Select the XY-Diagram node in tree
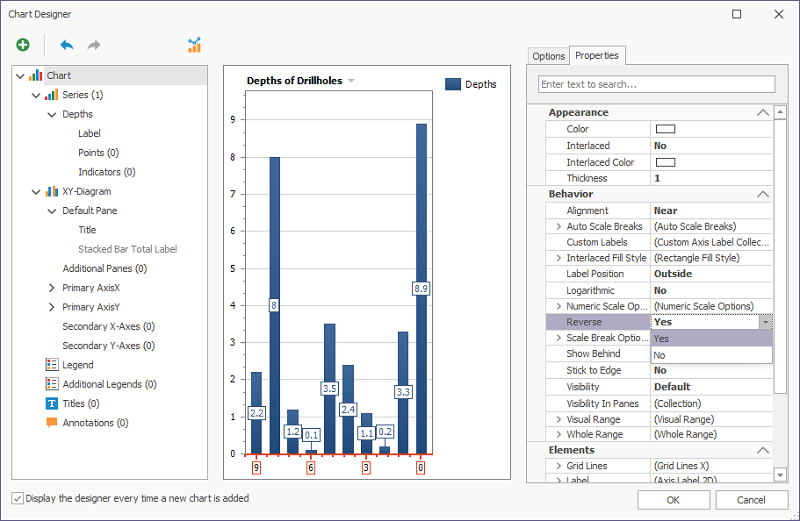This screenshot has height=521, width=800. (86, 191)
